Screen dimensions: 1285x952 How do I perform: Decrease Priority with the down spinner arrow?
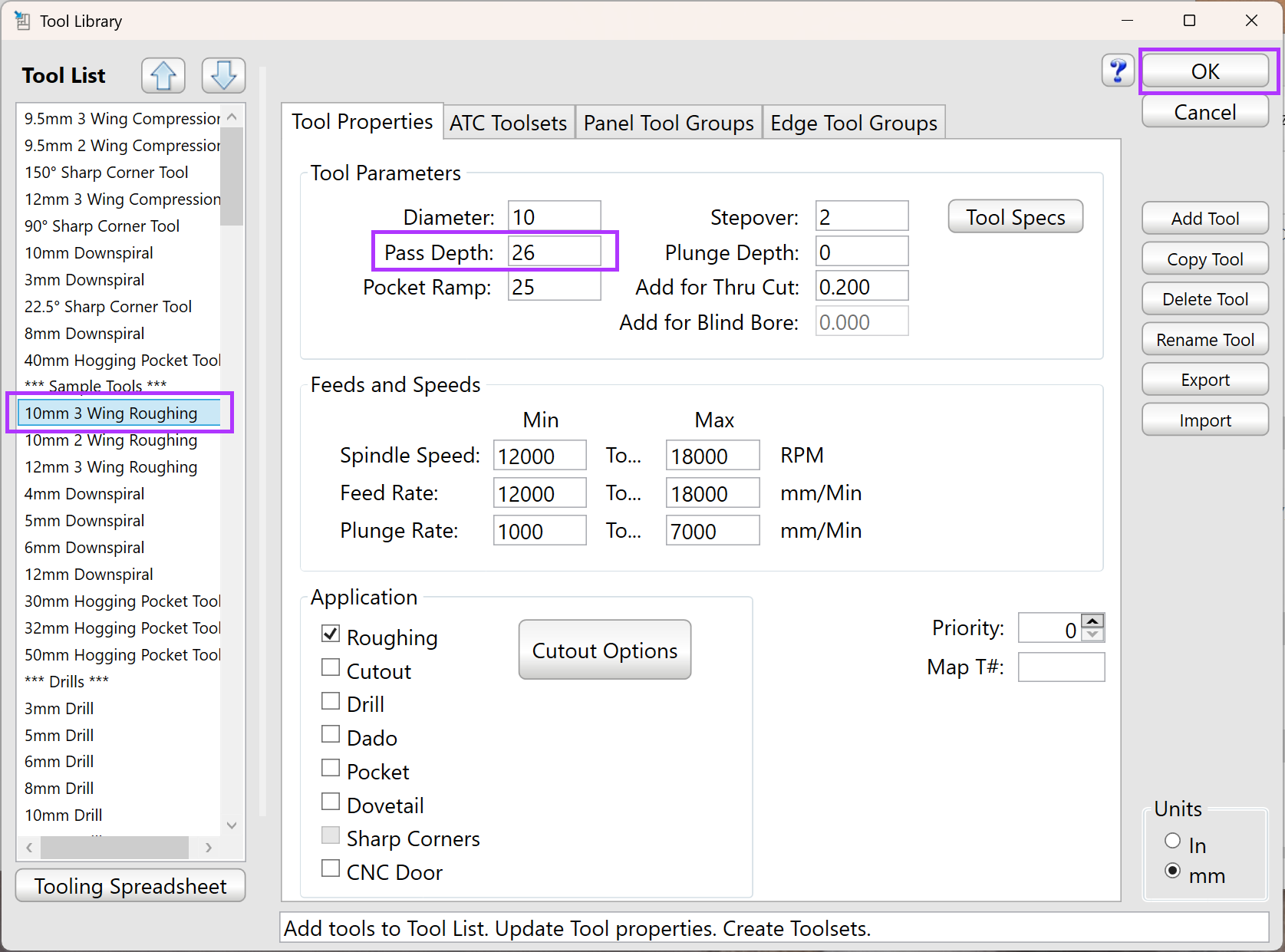click(x=1092, y=635)
